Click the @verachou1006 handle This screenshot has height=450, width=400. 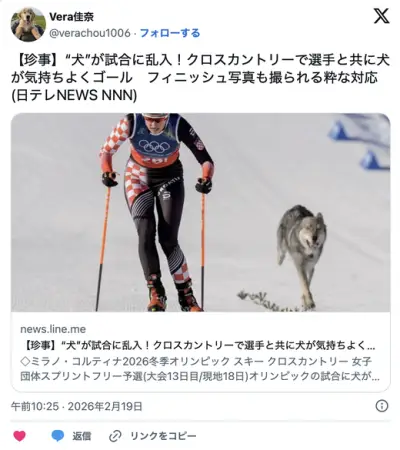click(90, 33)
